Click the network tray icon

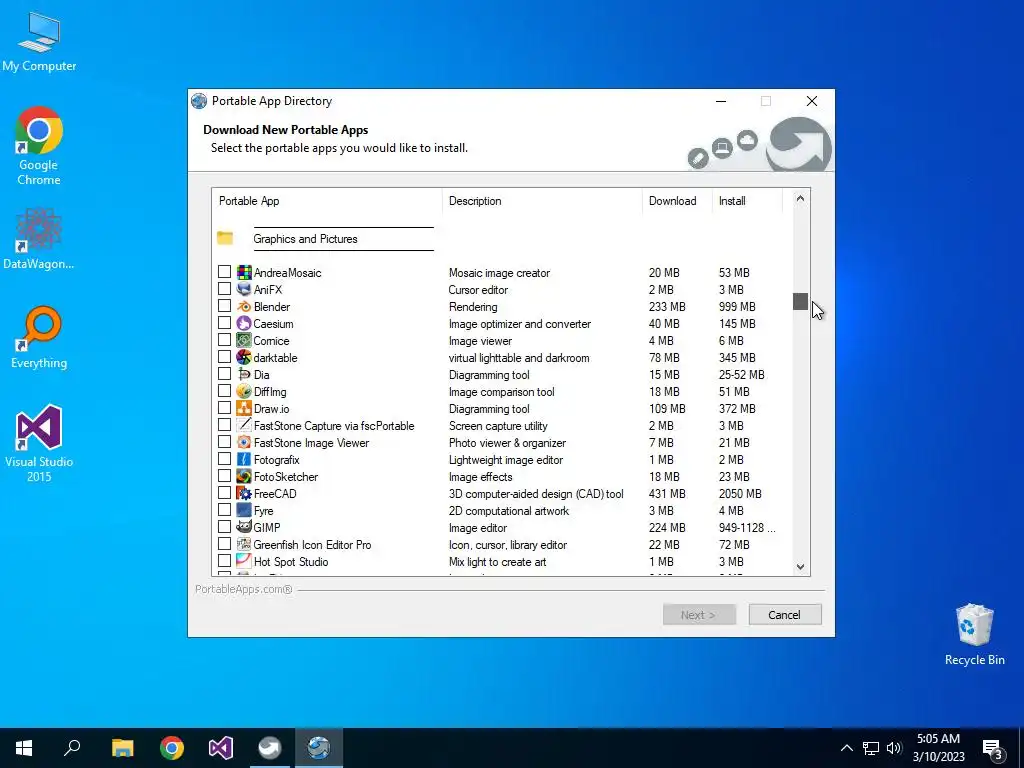pyautogui.click(x=871, y=748)
